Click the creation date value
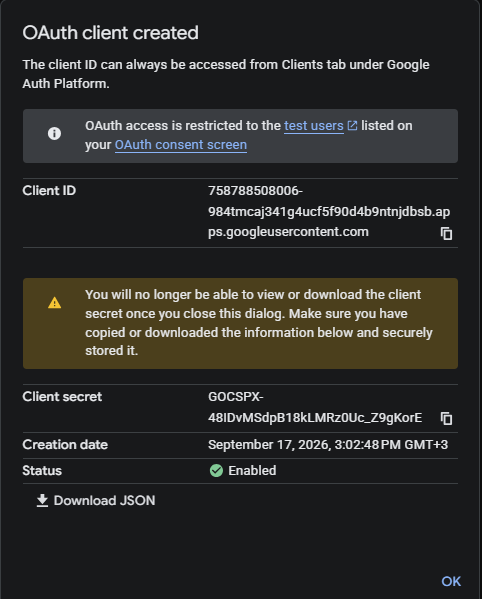Viewport: 482px width, 599px height. pyautogui.click(x=328, y=445)
